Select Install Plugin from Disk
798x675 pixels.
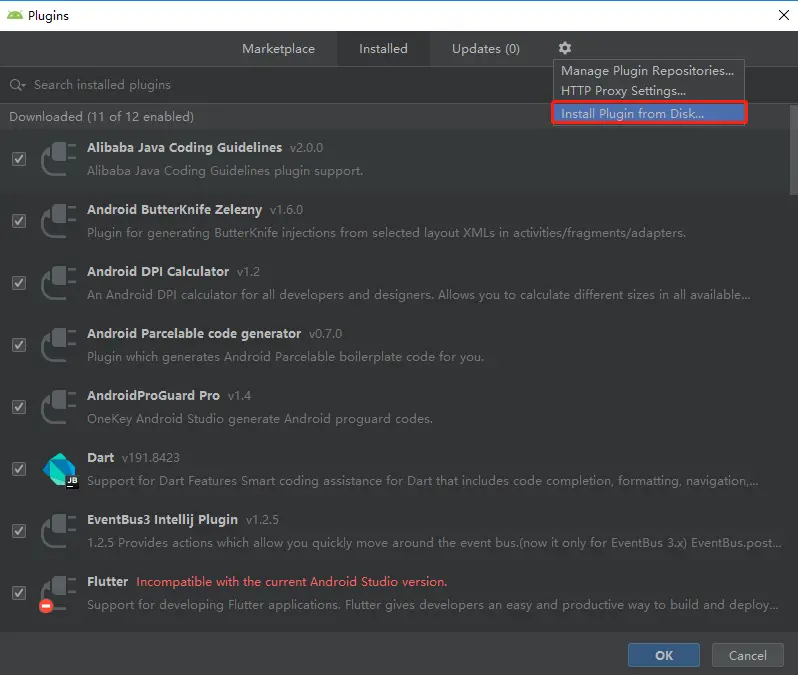pyautogui.click(x=649, y=113)
